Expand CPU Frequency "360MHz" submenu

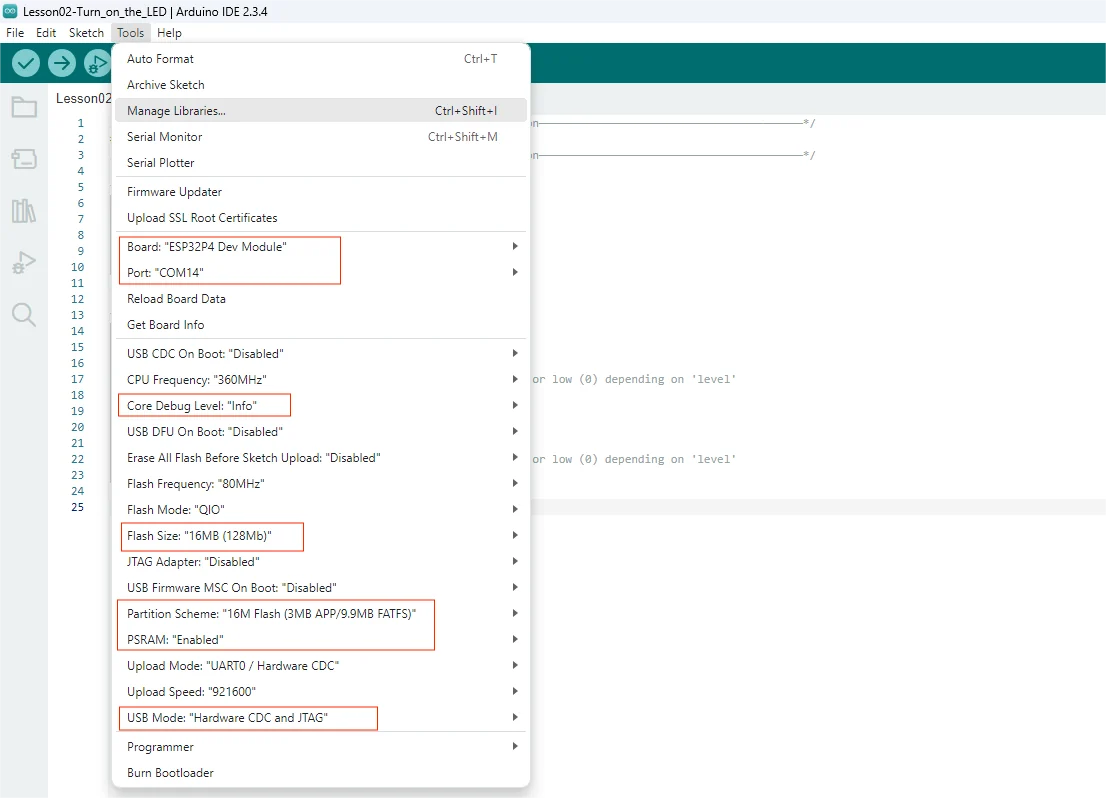(x=321, y=380)
